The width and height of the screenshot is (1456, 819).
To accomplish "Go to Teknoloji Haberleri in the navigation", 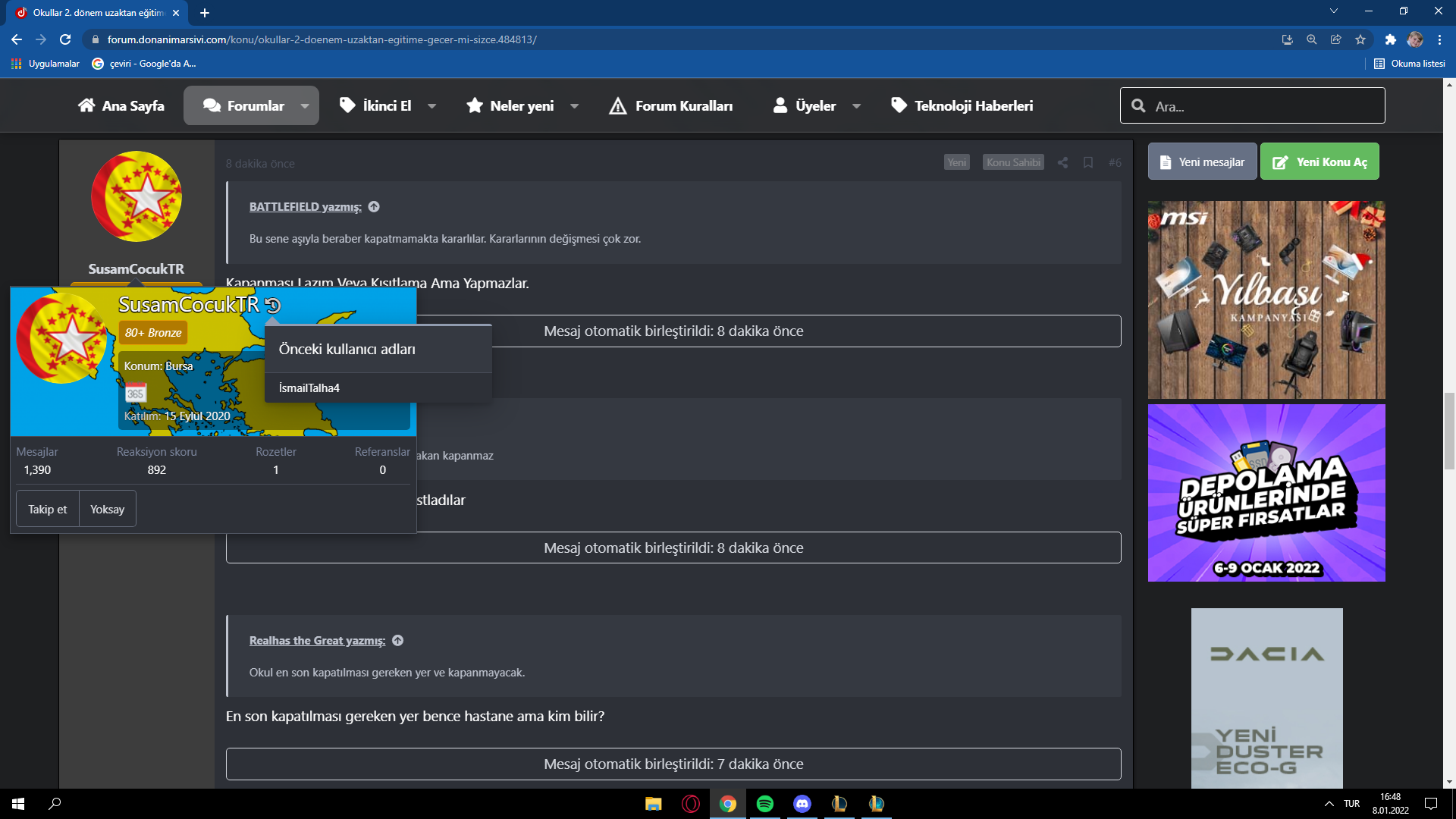I will [x=962, y=106].
